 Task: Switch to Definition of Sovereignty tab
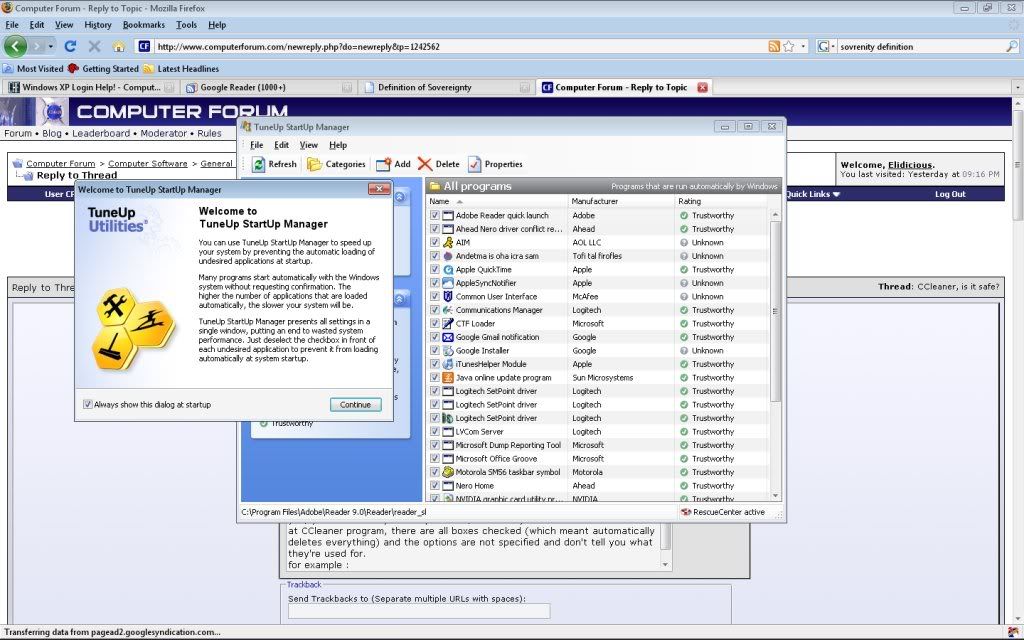coord(447,87)
